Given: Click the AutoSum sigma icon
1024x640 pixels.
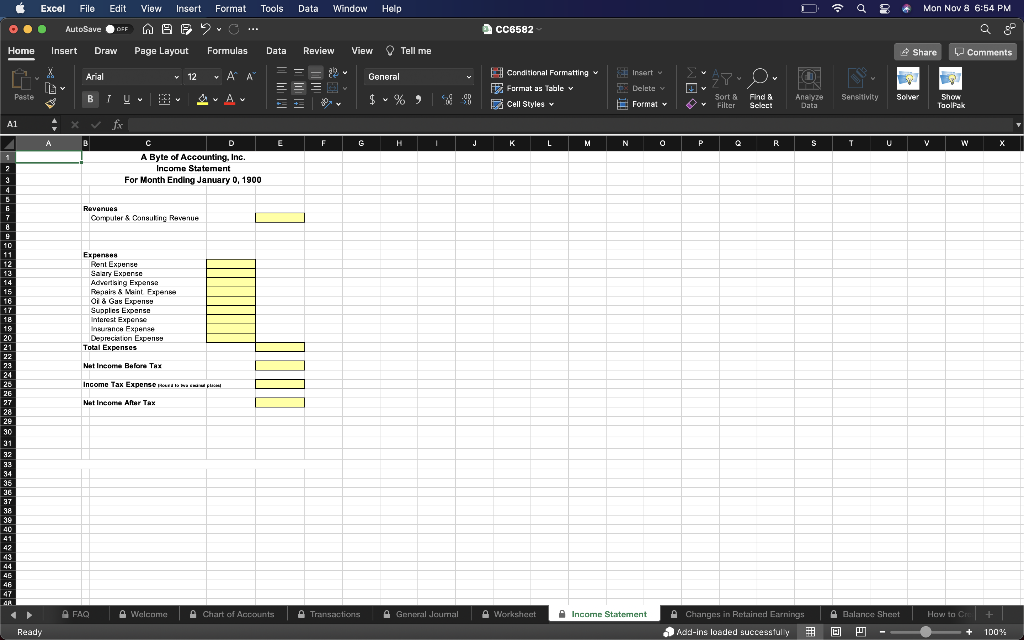Looking at the screenshot, I should pos(691,72).
